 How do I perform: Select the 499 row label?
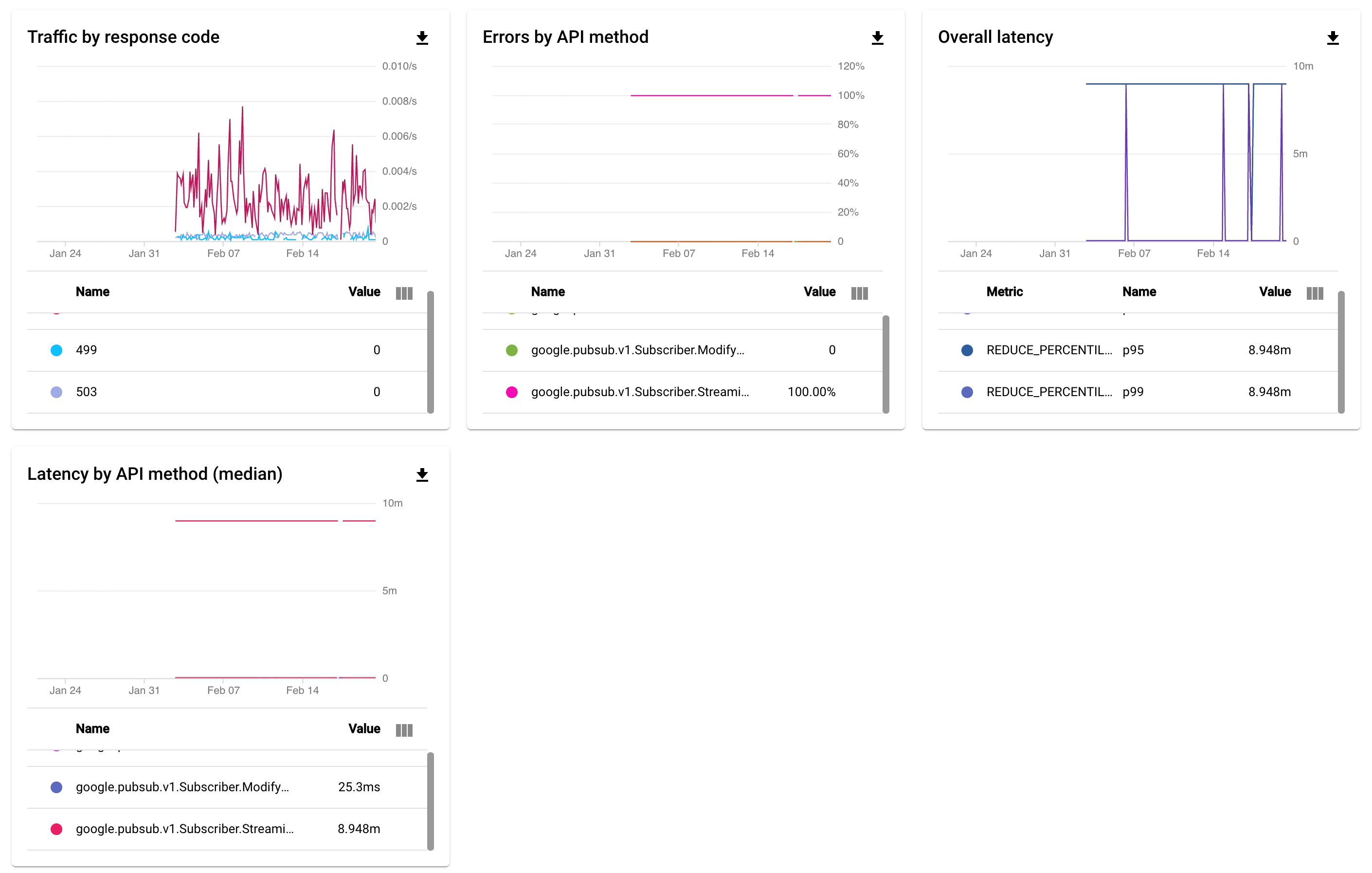click(x=87, y=350)
